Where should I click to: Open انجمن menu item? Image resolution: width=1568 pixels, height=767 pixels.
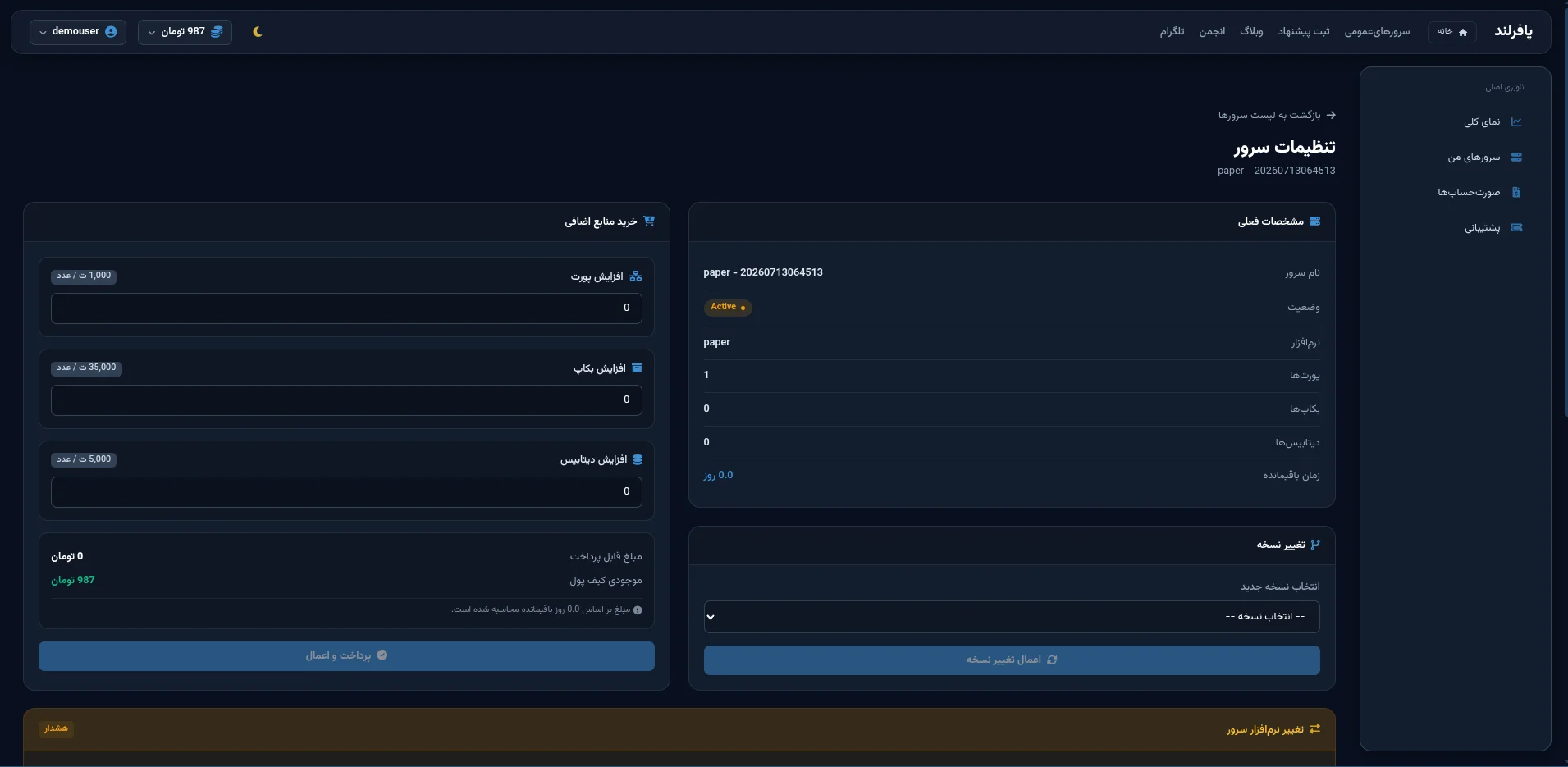coord(1212,32)
